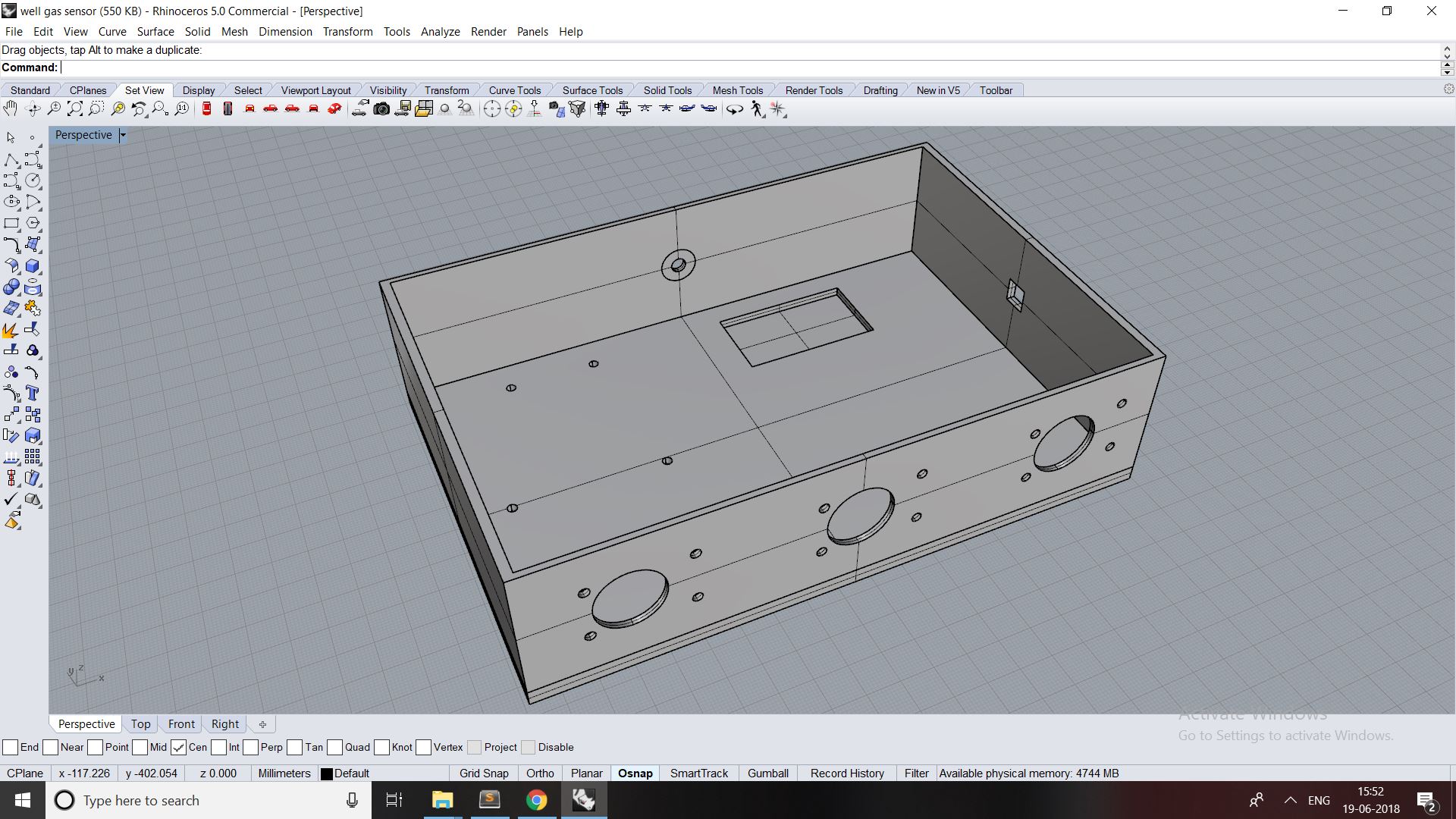
Task: Check the Disable osnap box
Action: tap(529, 747)
